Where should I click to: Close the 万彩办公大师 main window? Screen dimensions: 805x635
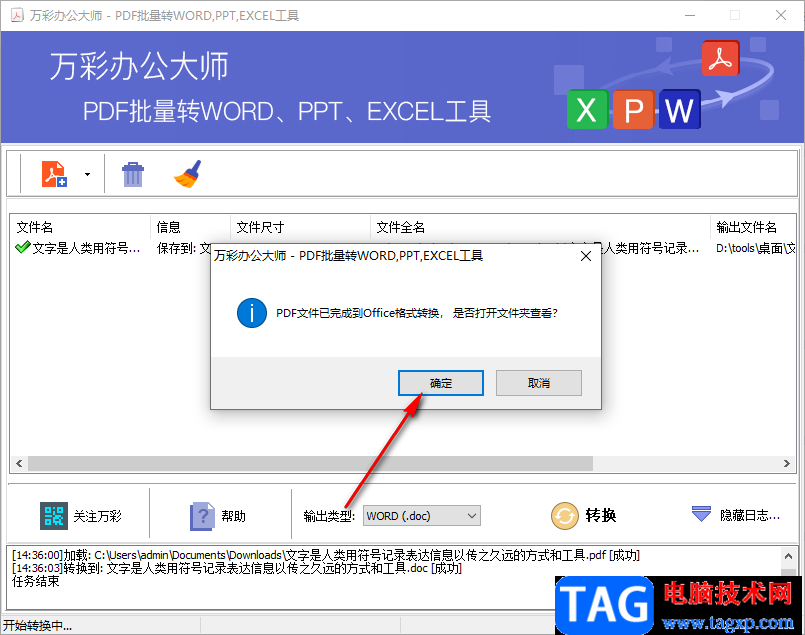point(781,15)
